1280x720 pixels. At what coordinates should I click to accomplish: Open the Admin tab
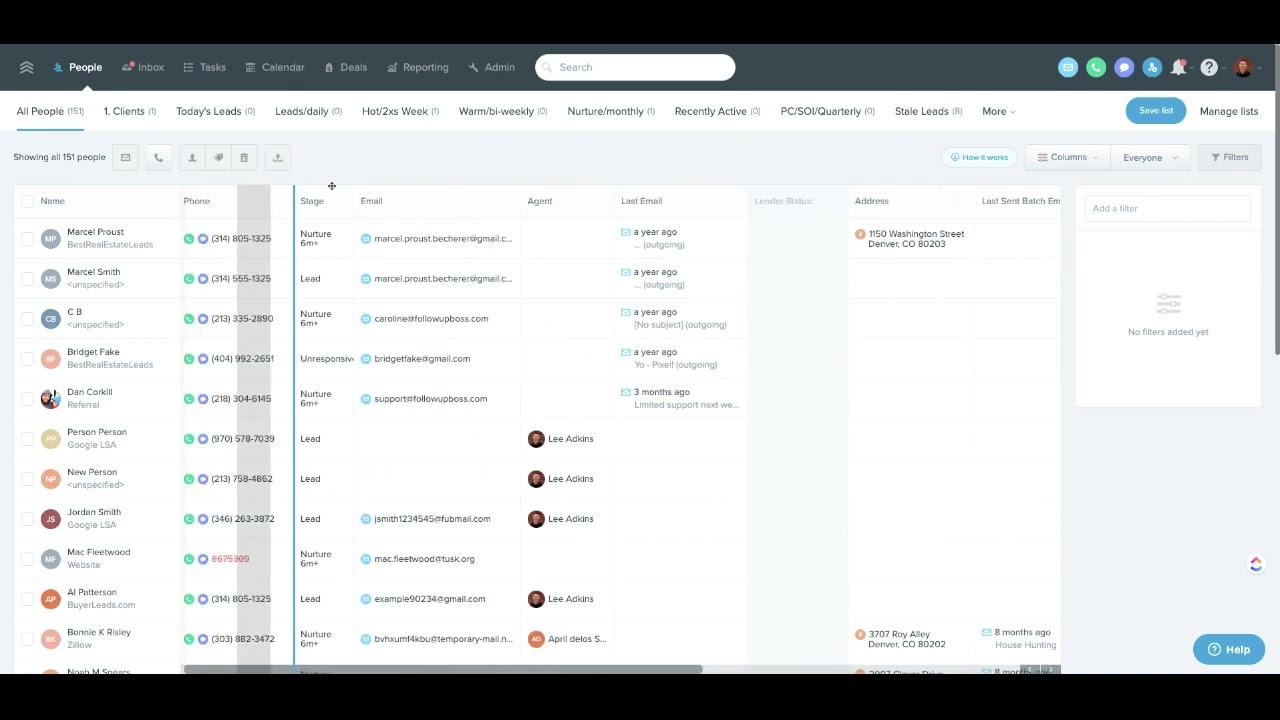[x=491, y=67]
